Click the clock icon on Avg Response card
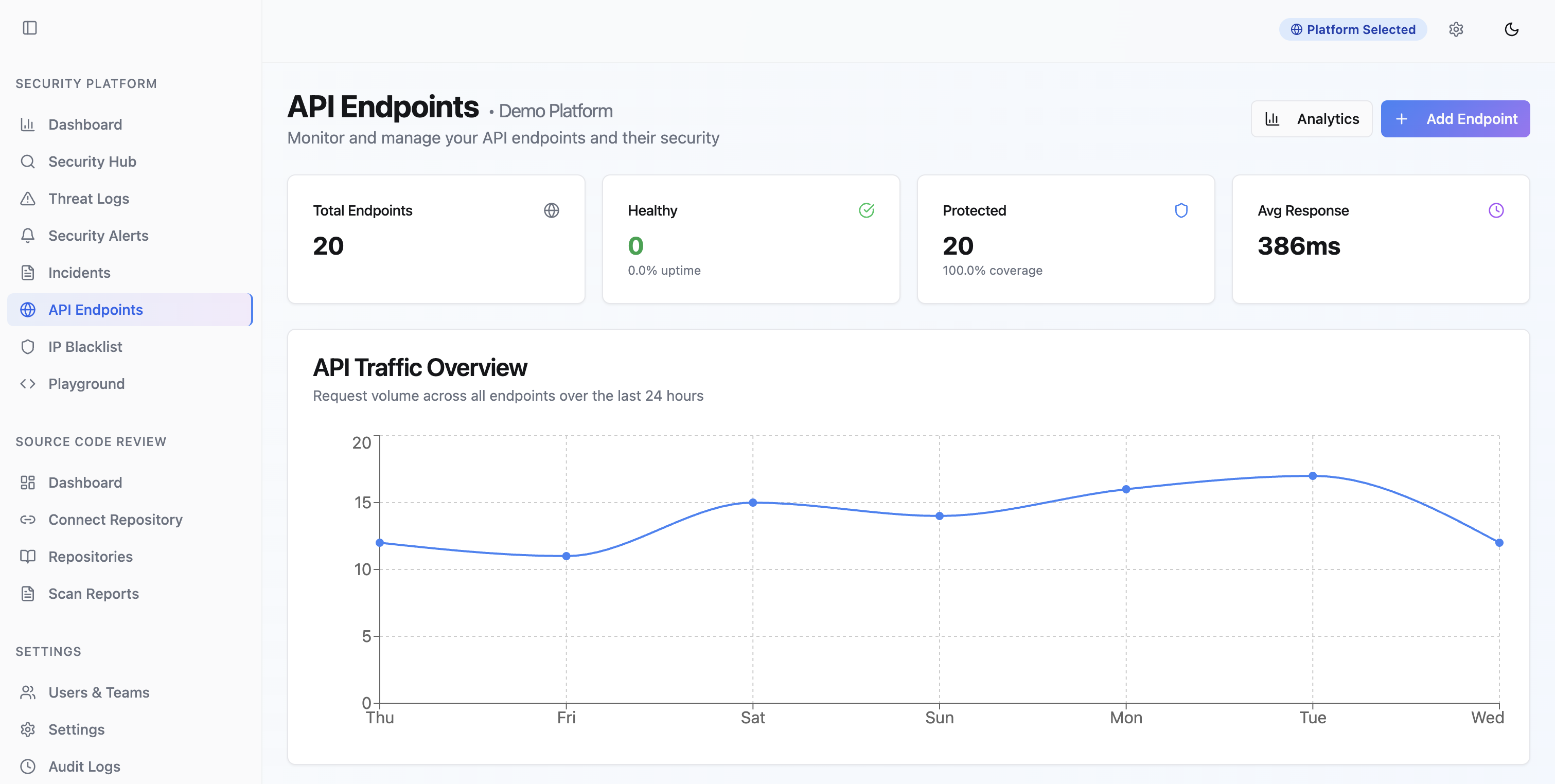The image size is (1555, 784). pos(1496,210)
